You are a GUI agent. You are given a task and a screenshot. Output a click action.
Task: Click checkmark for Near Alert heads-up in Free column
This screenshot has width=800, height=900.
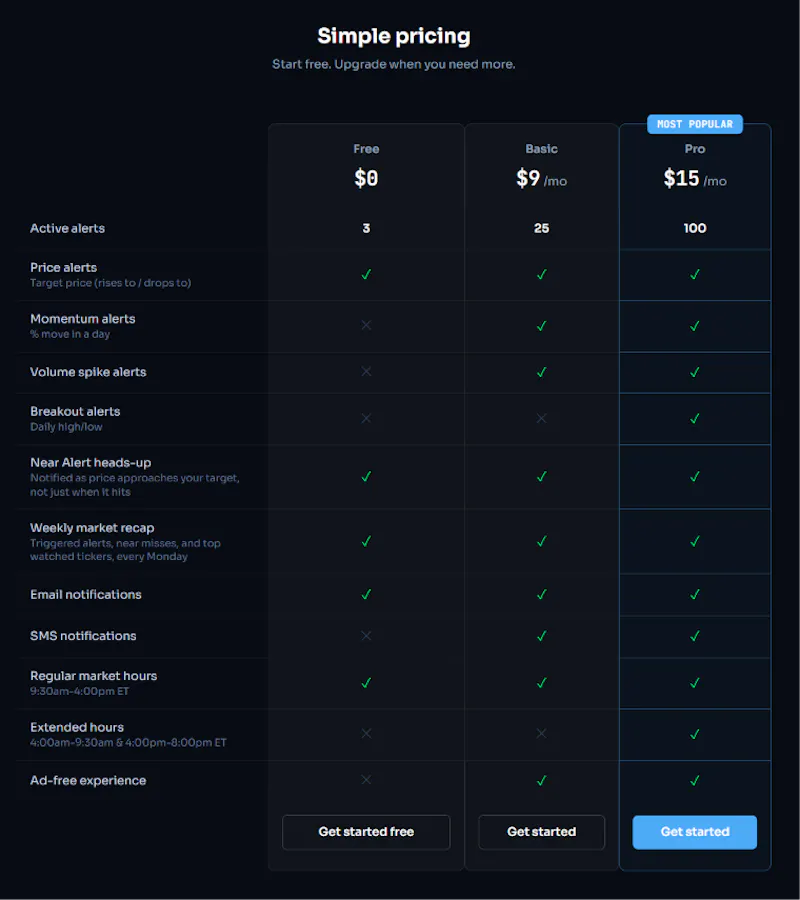366,476
